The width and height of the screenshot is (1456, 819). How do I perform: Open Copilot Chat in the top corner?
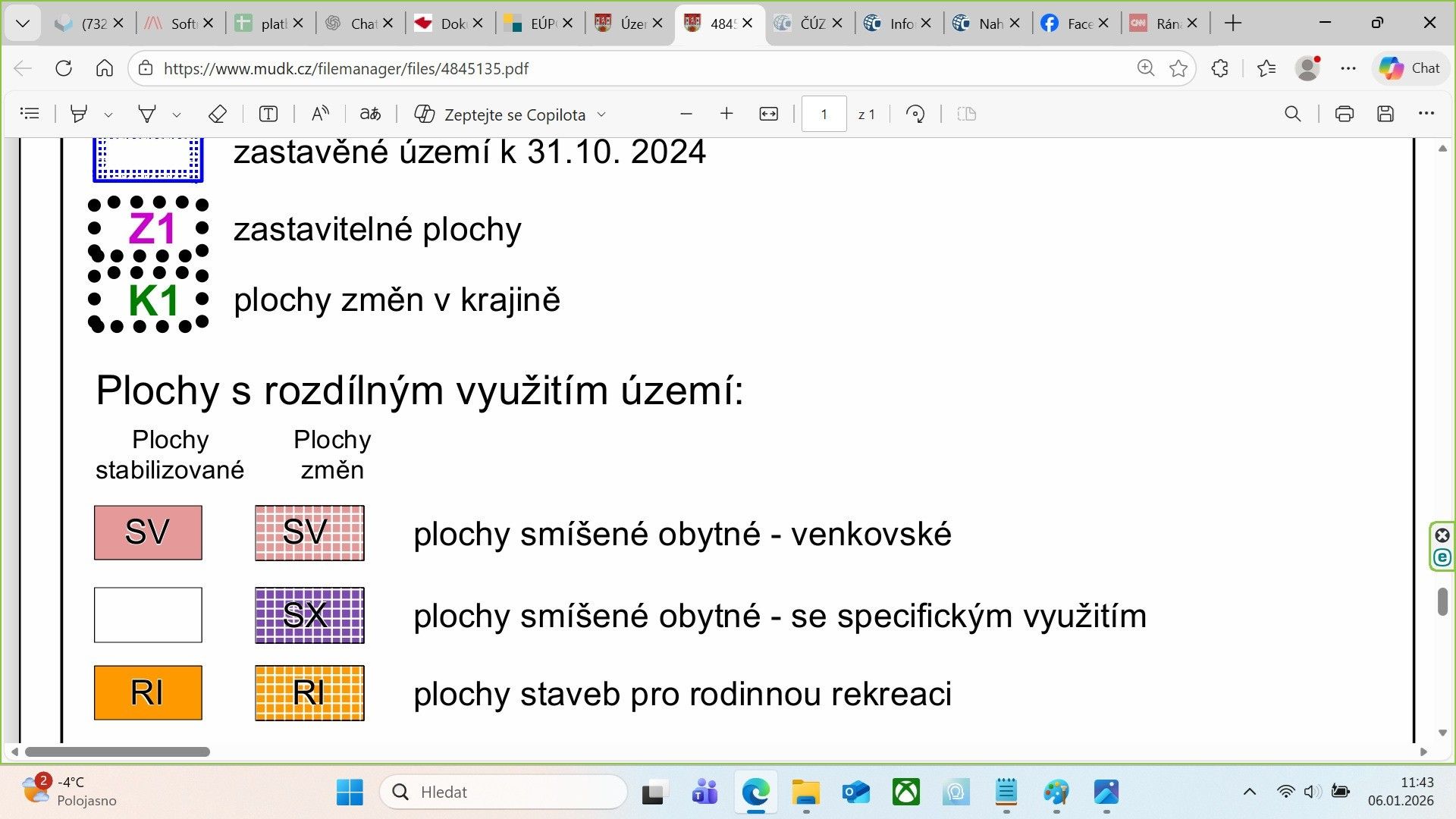(x=1410, y=68)
